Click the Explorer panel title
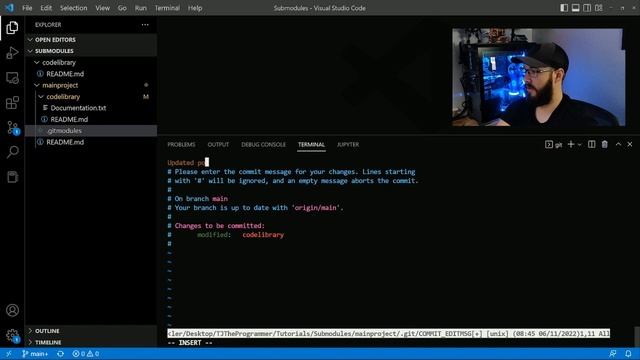Image resolution: width=640 pixels, height=360 pixels. pyautogui.click(x=48, y=24)
